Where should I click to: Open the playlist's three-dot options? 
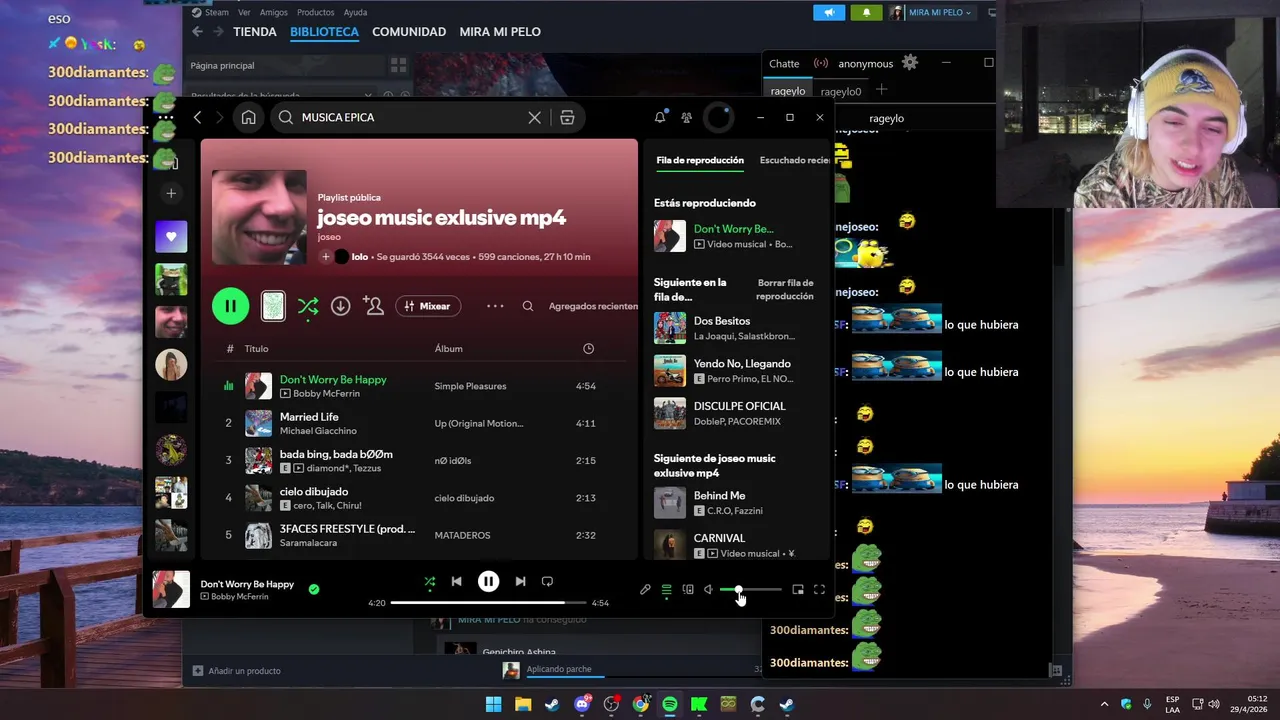pyautogui.click(x=495, y=306)
